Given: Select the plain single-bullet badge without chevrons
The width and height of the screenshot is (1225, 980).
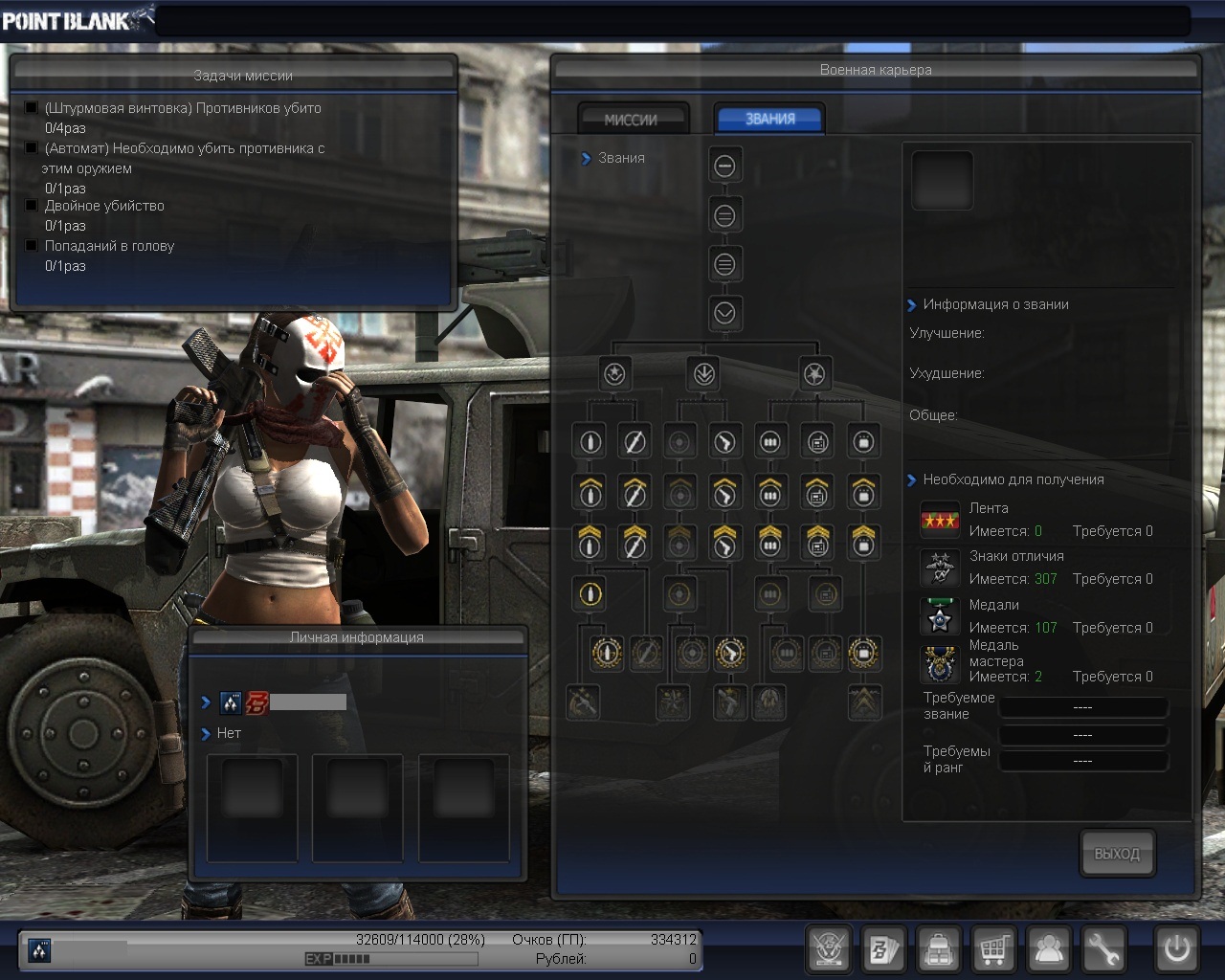Looking at the screenshot, I should click(x=590, y=441).
